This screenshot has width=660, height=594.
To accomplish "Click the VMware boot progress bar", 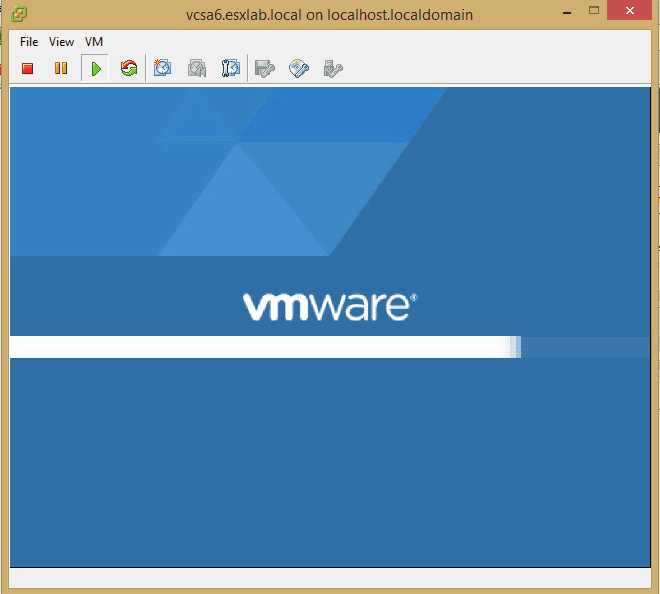I will click(330, 347).
